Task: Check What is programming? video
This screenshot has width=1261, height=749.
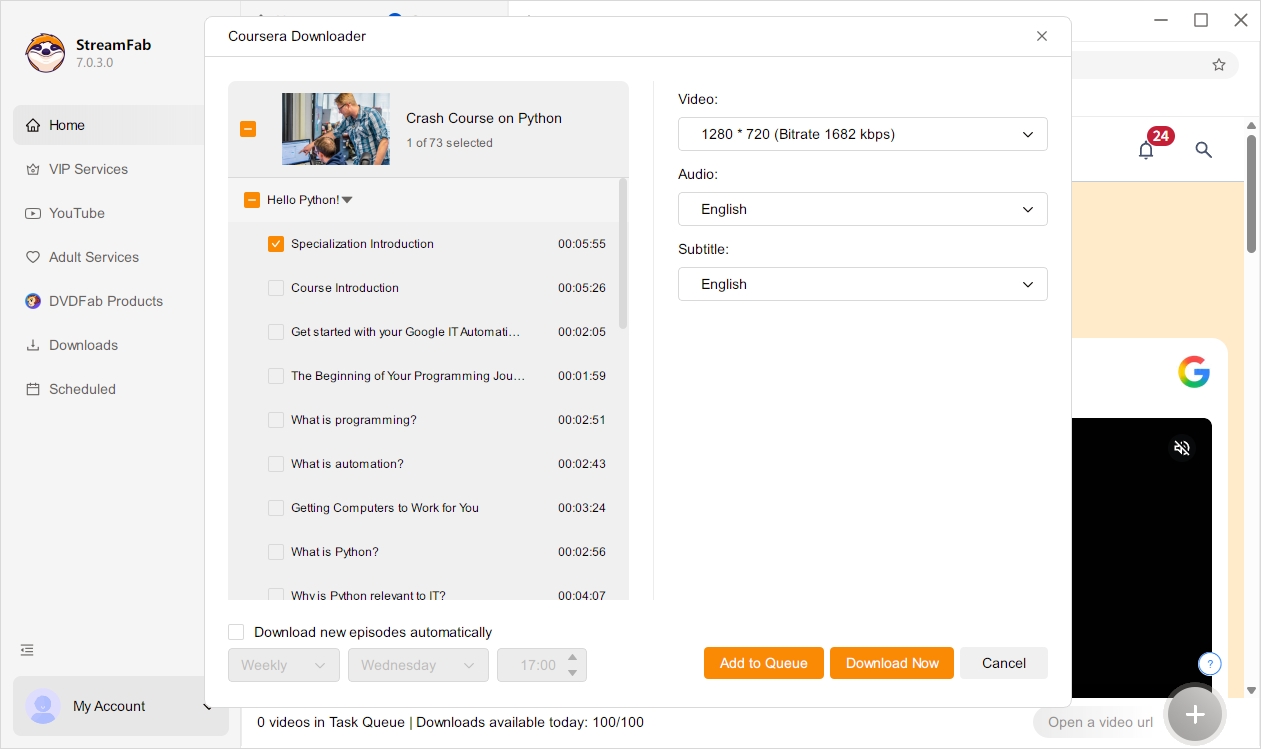Action: (276, 420)
